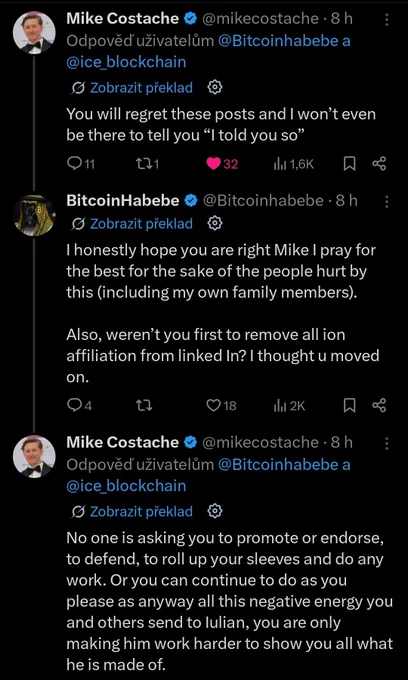Open more options menu on BitcoinHabebe's tweet
Image resolution: width=408 pixels, height=680 pixels.
pyautogui.click(x=387, y=201)
